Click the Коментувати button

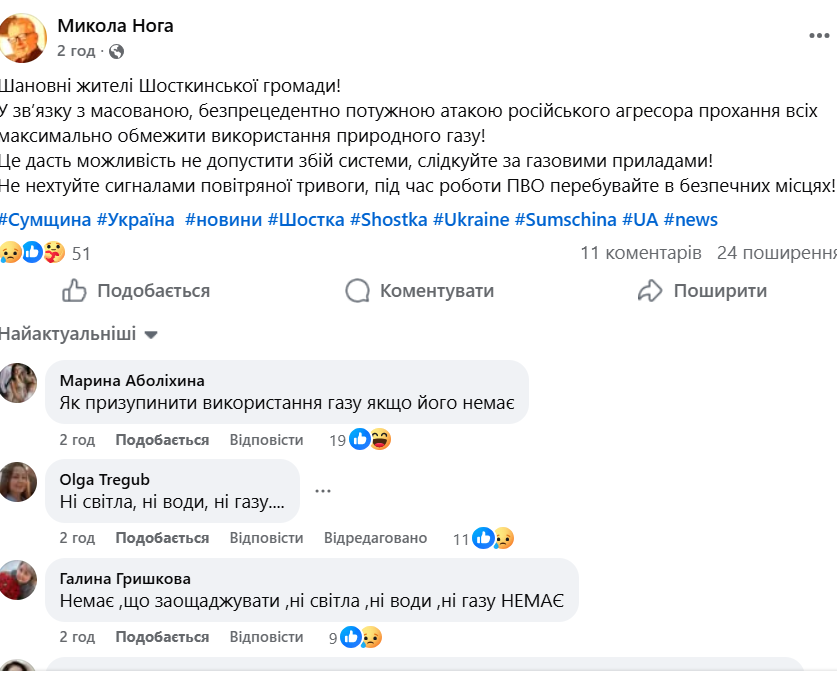[x=420, y=291]
